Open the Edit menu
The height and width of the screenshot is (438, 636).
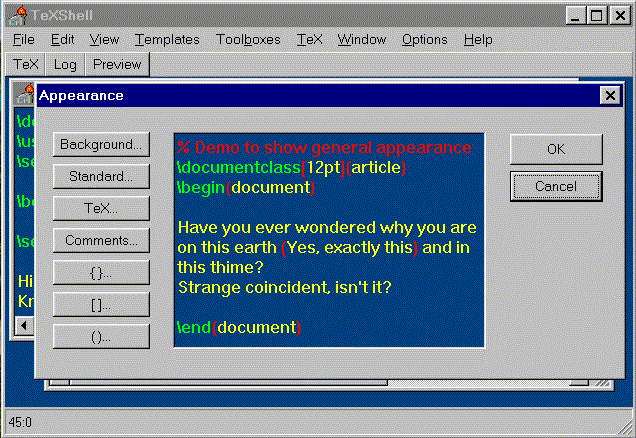pos(62,39)
